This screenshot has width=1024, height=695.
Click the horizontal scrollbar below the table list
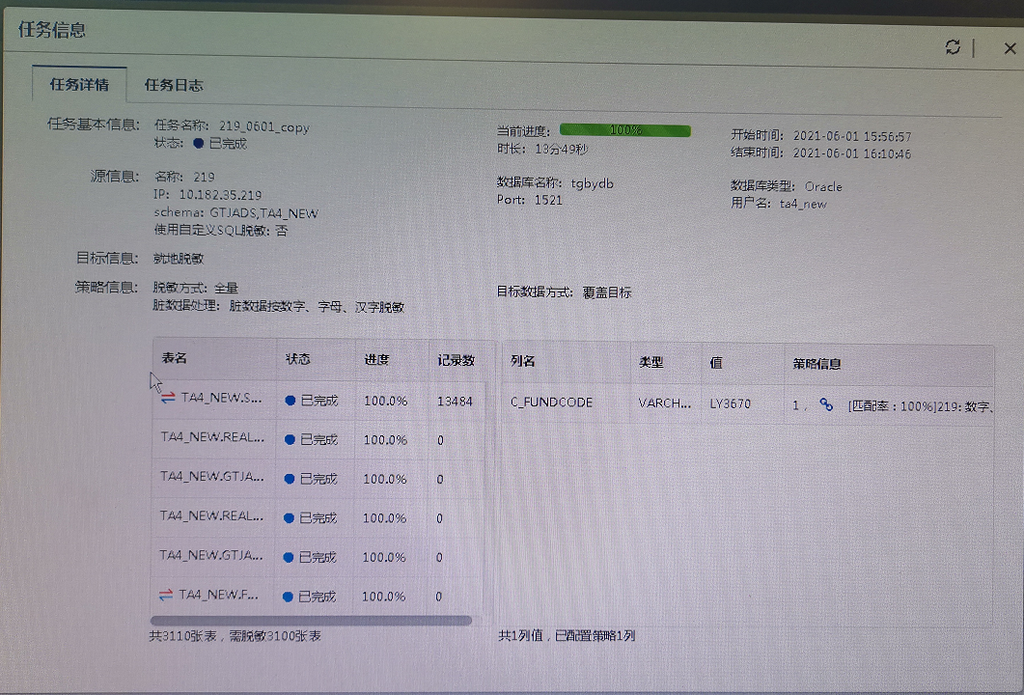point(312,620)
